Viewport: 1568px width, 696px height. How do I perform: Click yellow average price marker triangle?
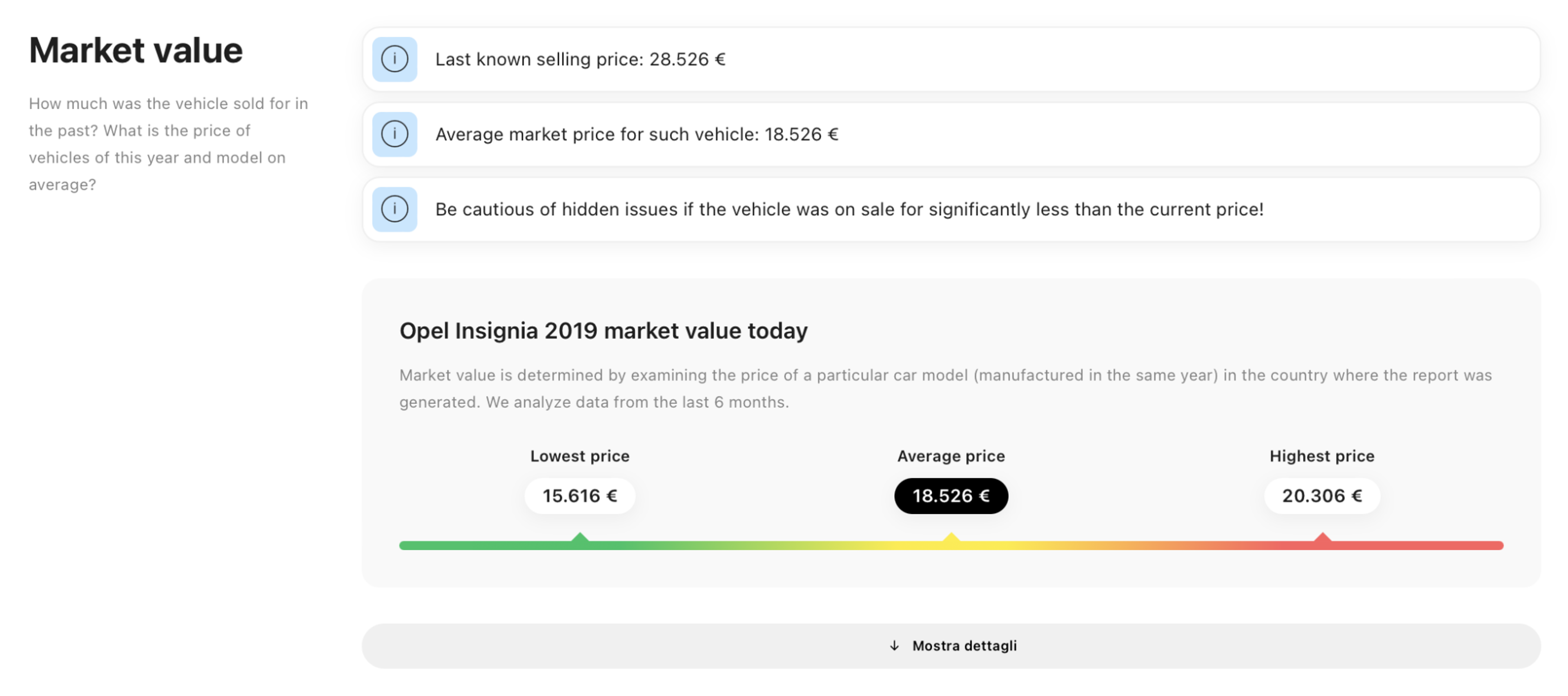tap(951, 538)
